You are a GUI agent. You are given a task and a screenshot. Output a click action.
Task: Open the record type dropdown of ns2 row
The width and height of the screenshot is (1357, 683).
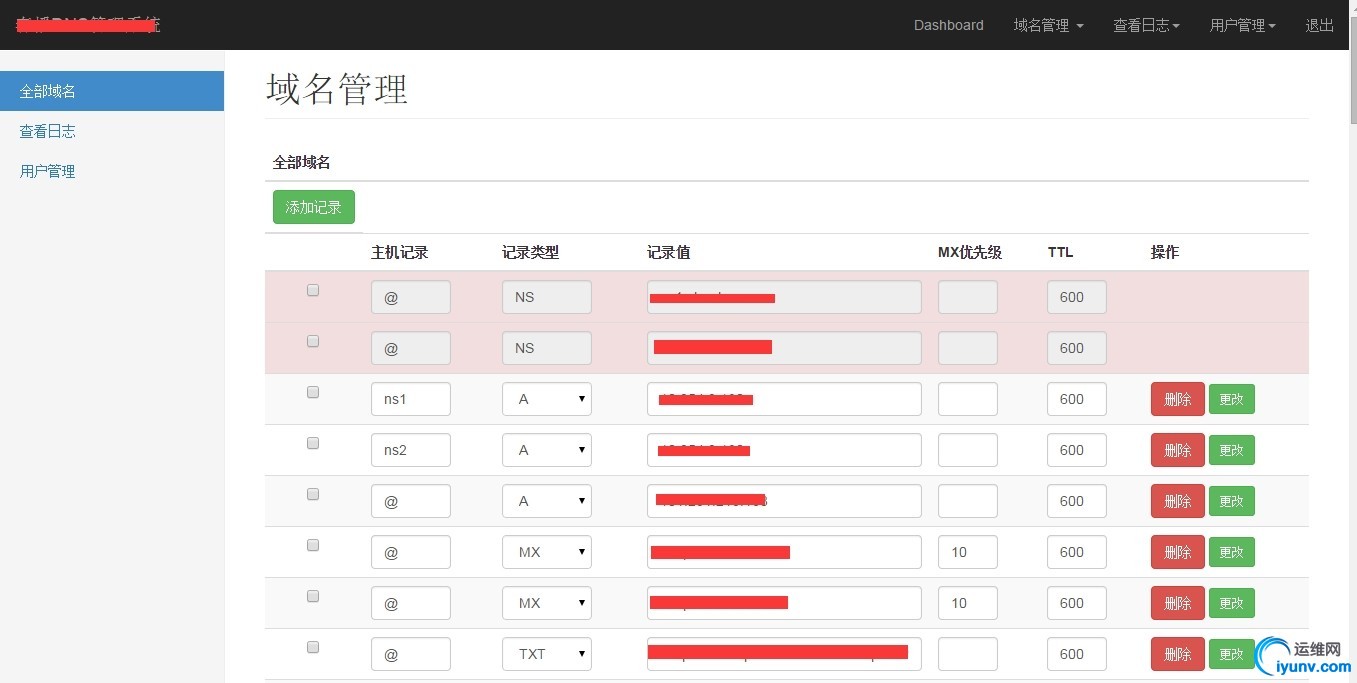click(547, 450)
